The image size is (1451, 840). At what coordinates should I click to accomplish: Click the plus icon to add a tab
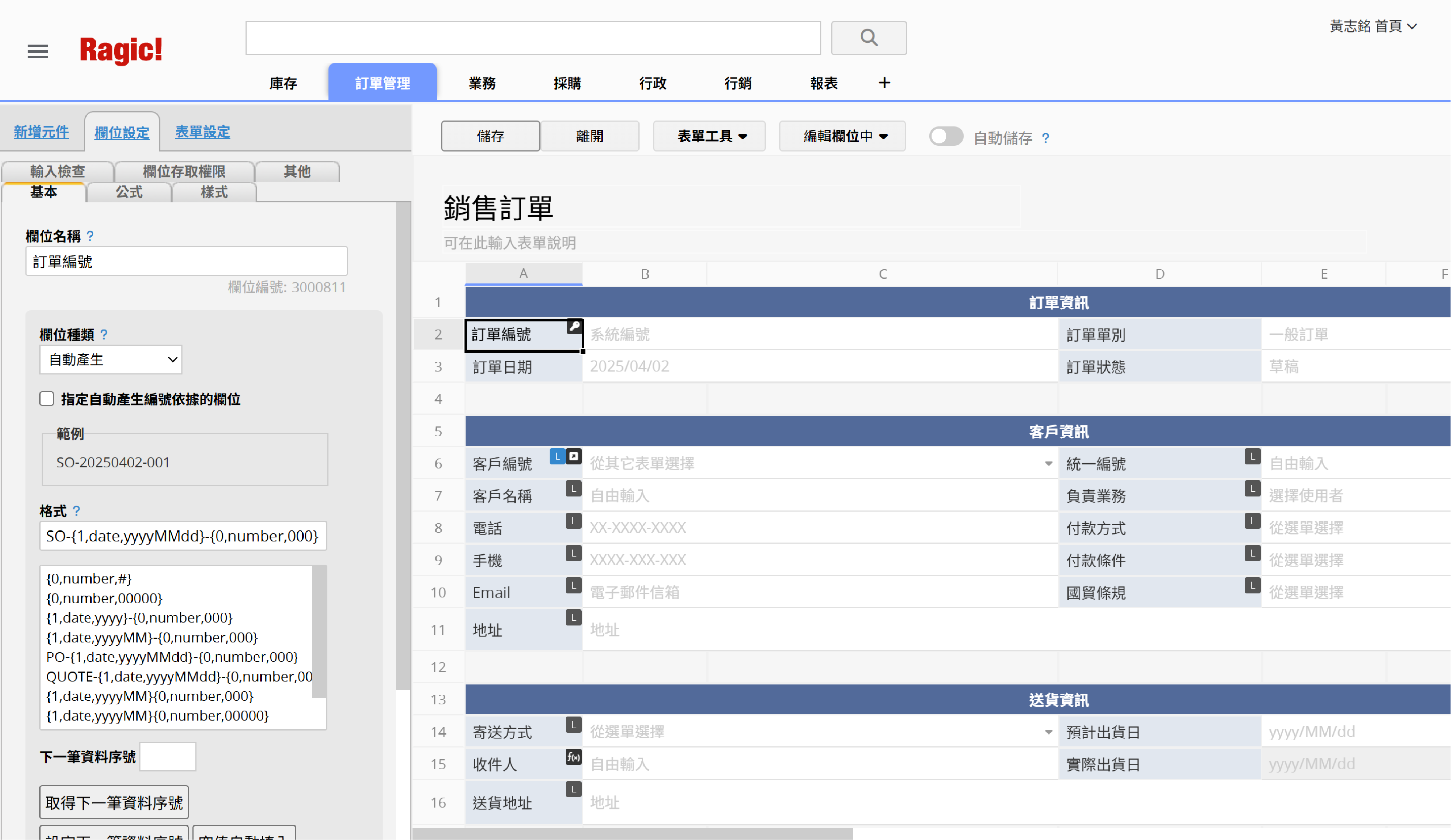(884, 82)
